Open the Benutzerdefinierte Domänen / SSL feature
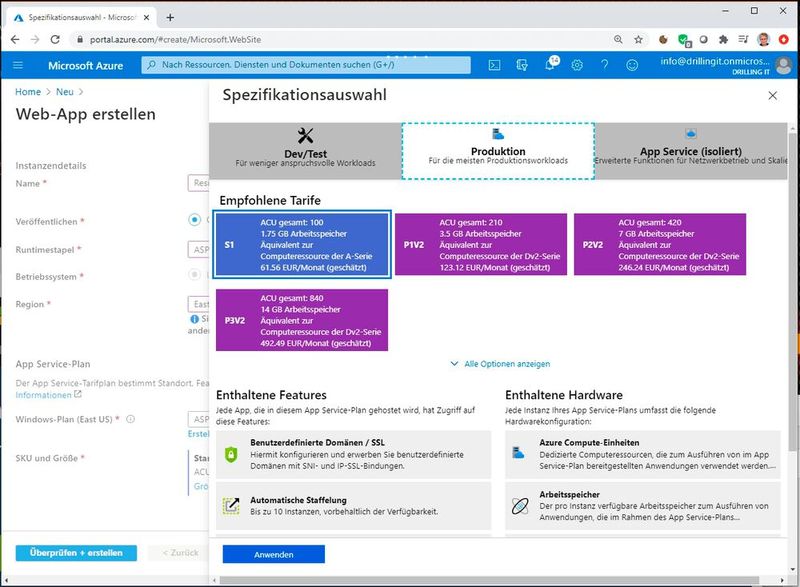This screenshot has height=587, width=800. tap(353, 454)
